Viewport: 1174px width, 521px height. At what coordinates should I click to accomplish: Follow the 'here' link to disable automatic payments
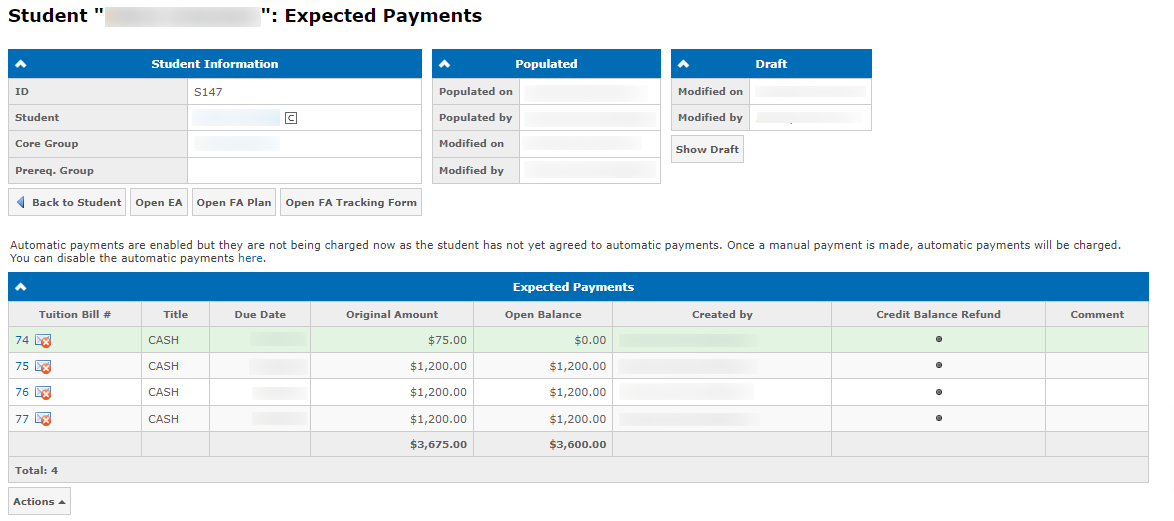pos(250,259)
